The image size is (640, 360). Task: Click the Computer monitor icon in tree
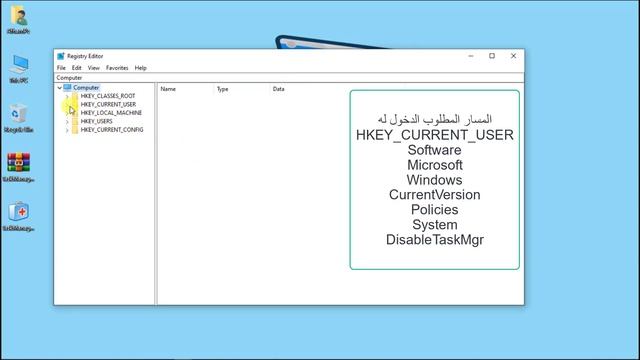coord(67,87)
